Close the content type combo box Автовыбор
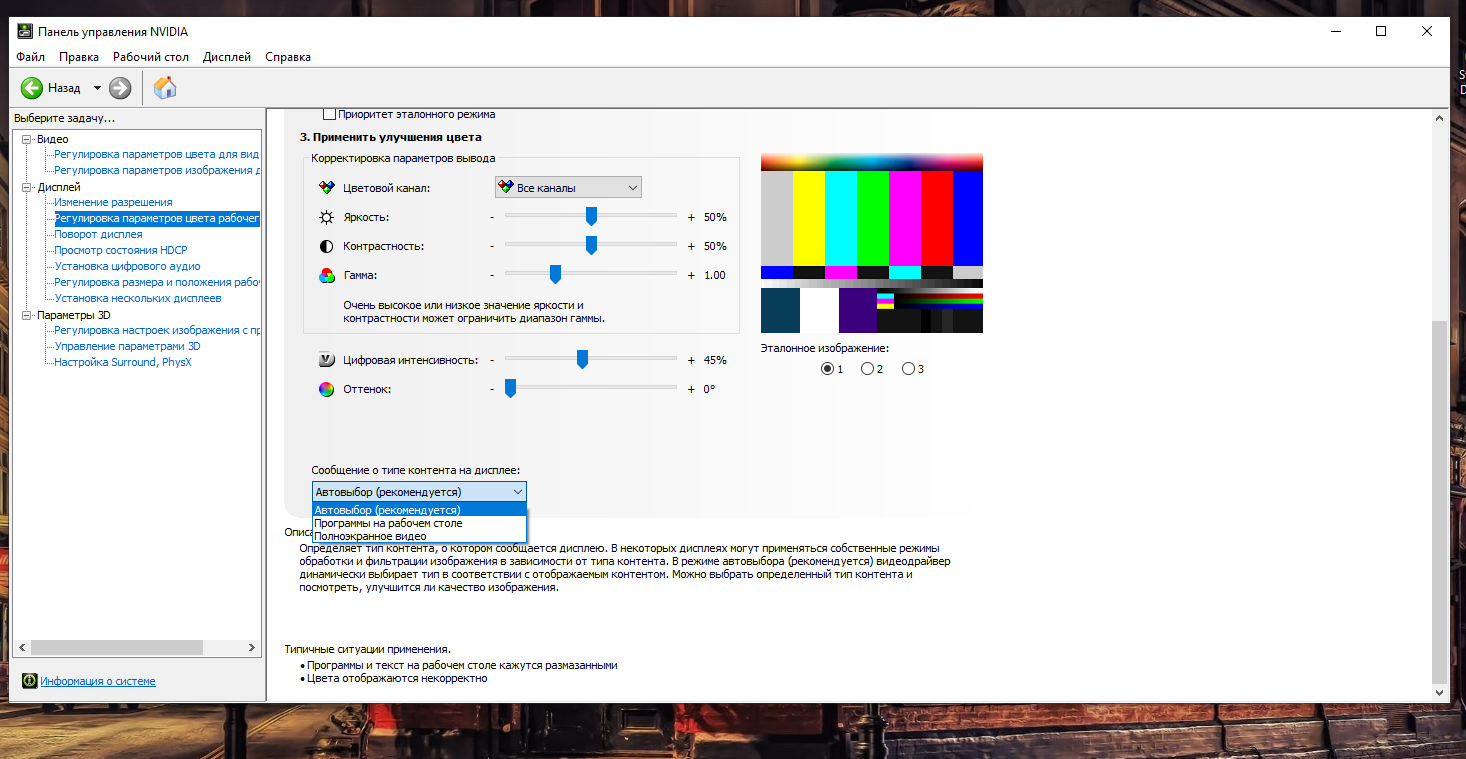The width and height of the screenshot is (1466, 759). [419, 492]
